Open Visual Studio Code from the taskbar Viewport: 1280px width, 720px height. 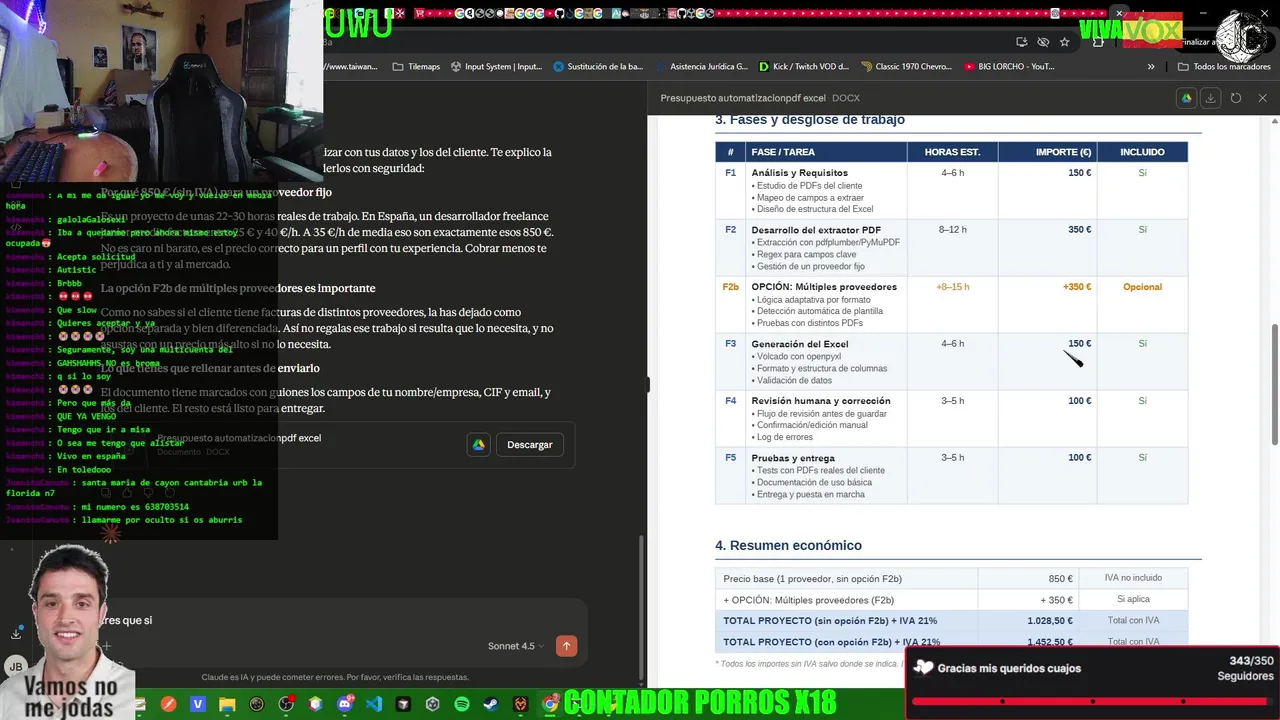[374, 705]
